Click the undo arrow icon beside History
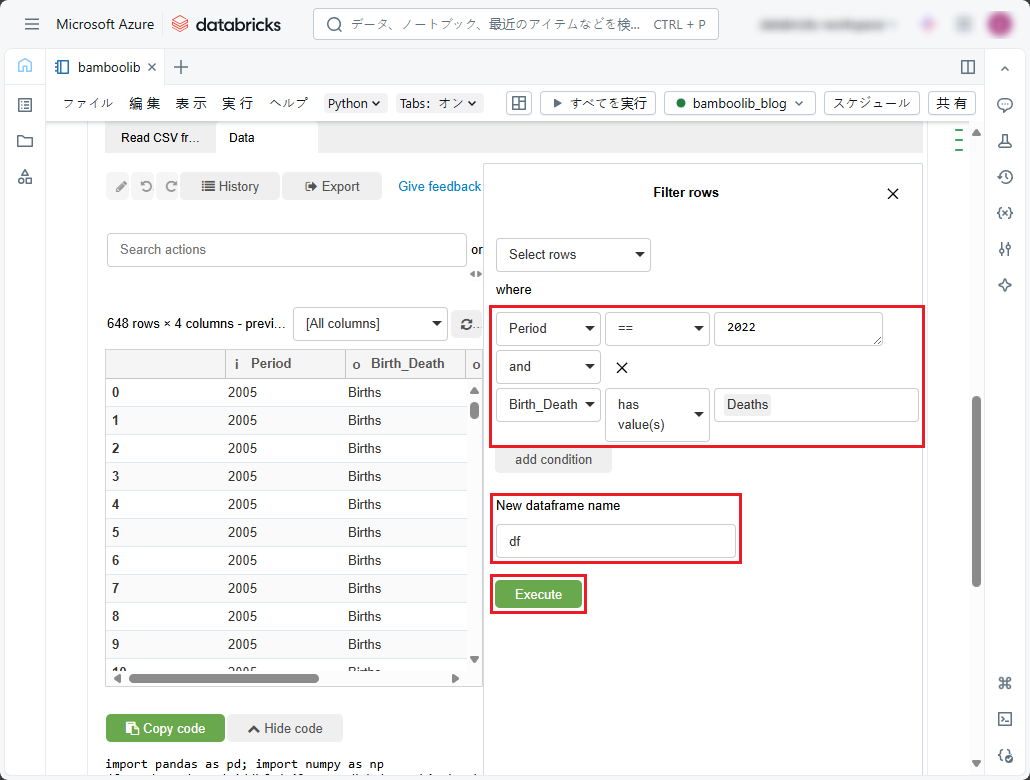This screenshot has width=1030, height=780. [x=145, y=186]
